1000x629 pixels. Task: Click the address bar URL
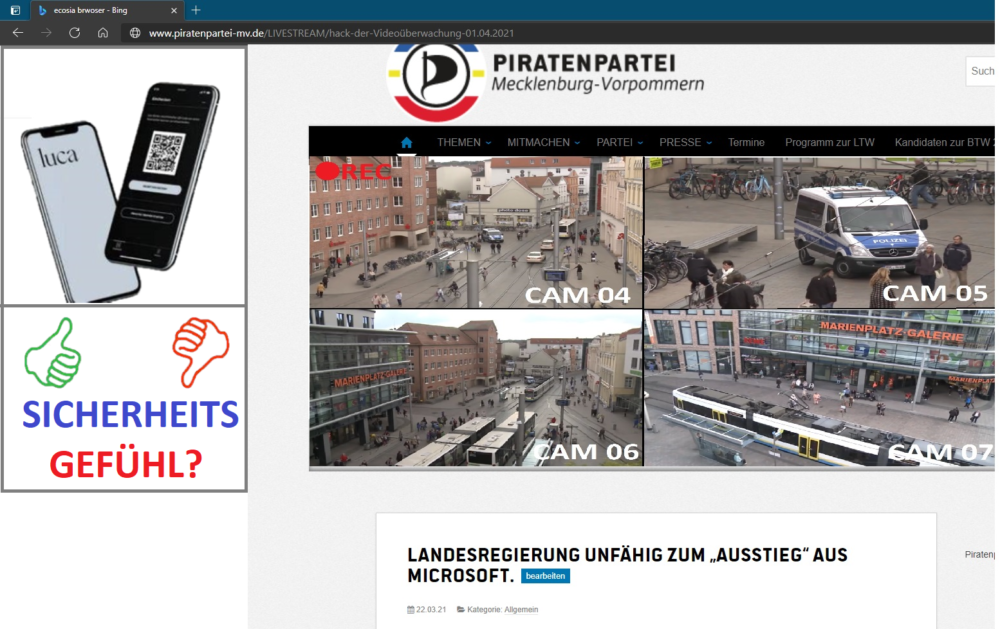(x=331, y=33)
